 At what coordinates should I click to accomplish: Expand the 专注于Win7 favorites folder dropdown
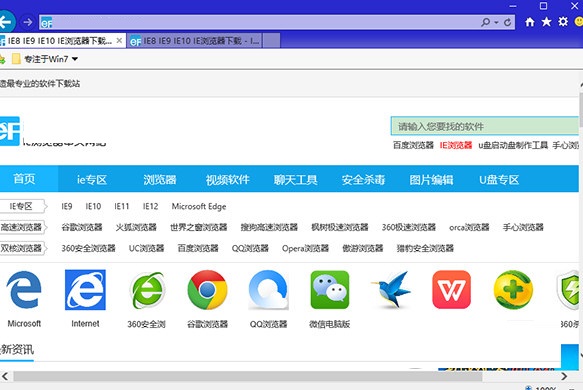coord(75,59)
